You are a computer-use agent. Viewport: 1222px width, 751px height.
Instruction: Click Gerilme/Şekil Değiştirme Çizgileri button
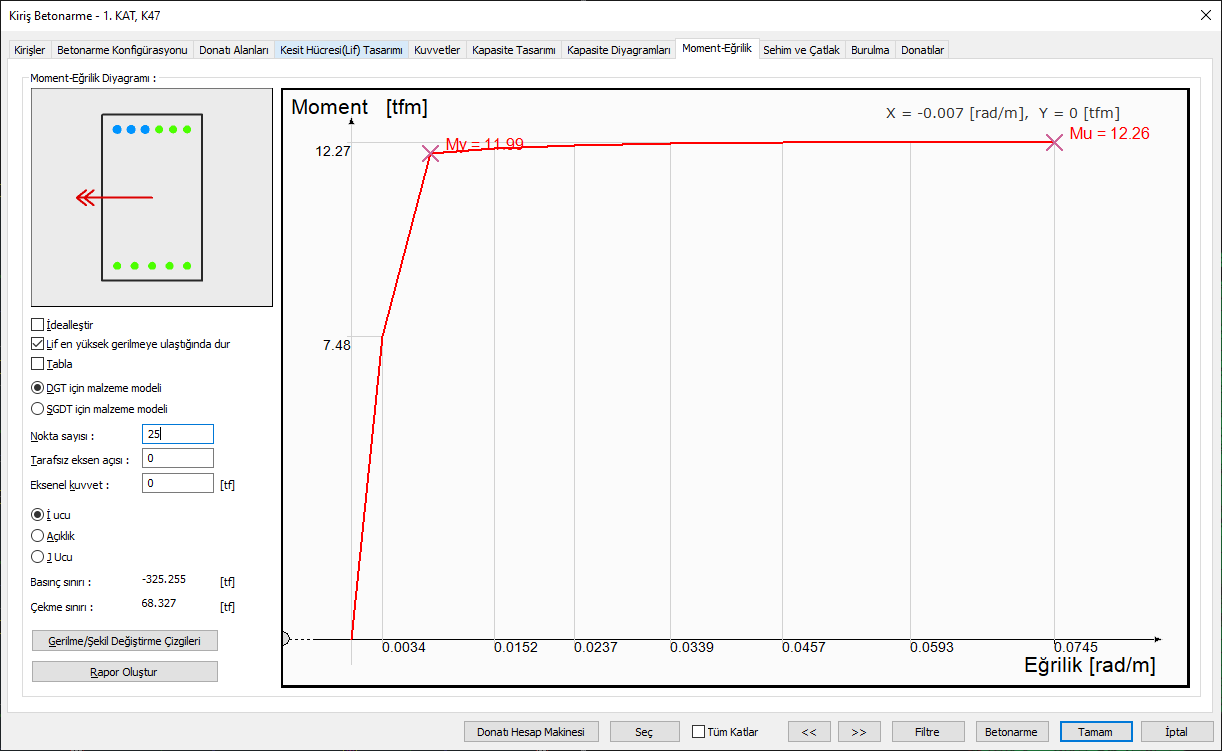(125, 641)
